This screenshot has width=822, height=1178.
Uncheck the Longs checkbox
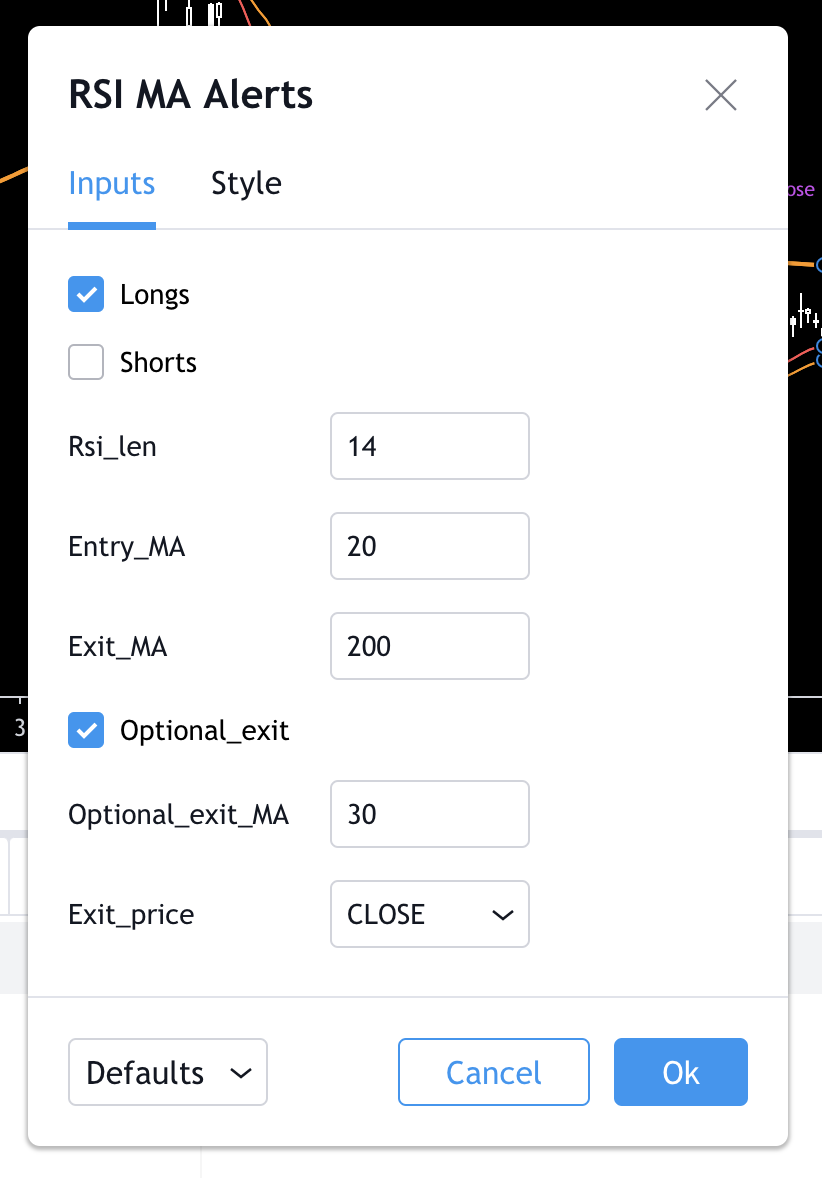pyautogui.click(x=86, y=295)
